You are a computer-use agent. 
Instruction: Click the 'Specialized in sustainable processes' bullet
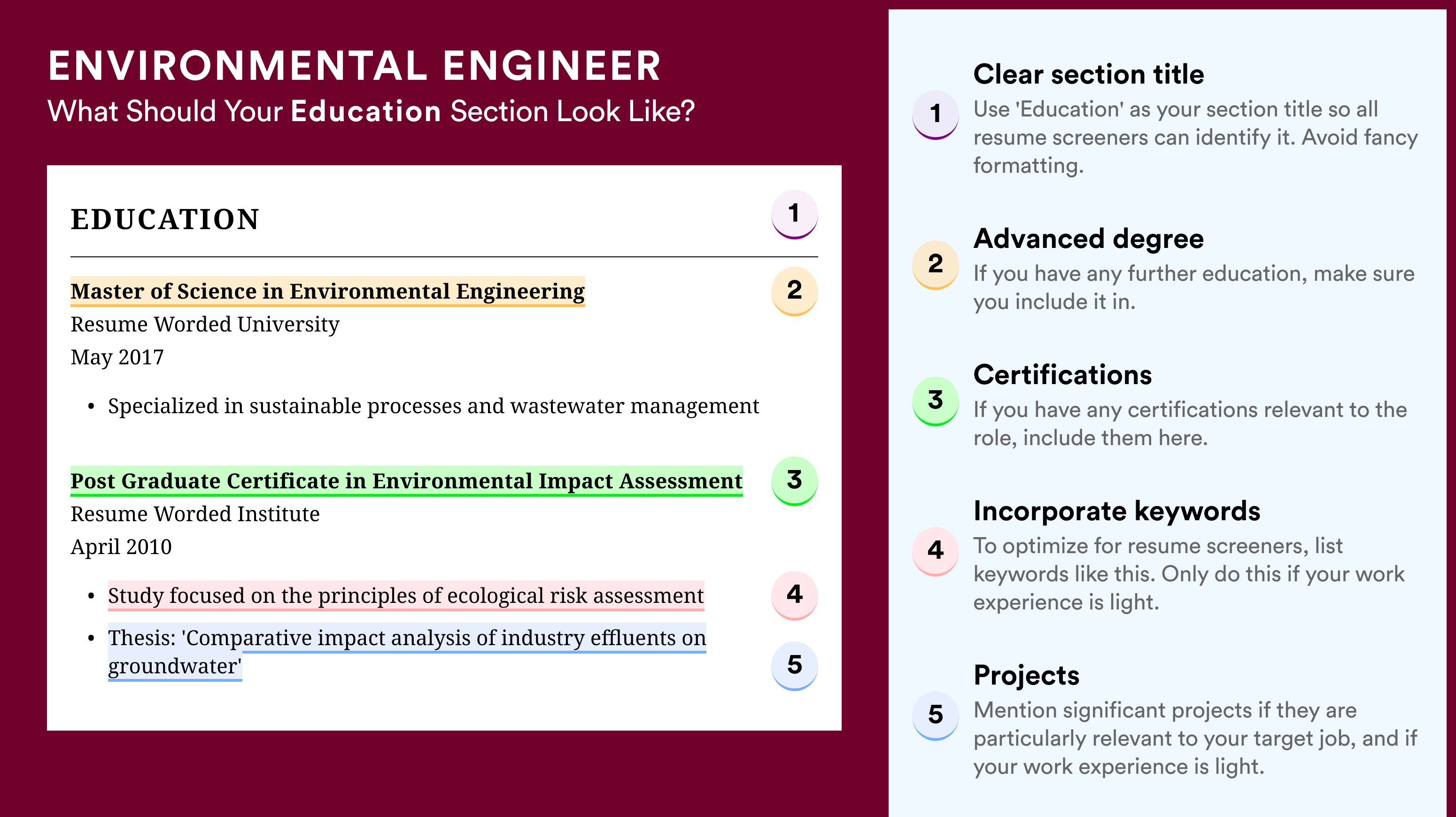pyautogui.click(x=433, y=407)
